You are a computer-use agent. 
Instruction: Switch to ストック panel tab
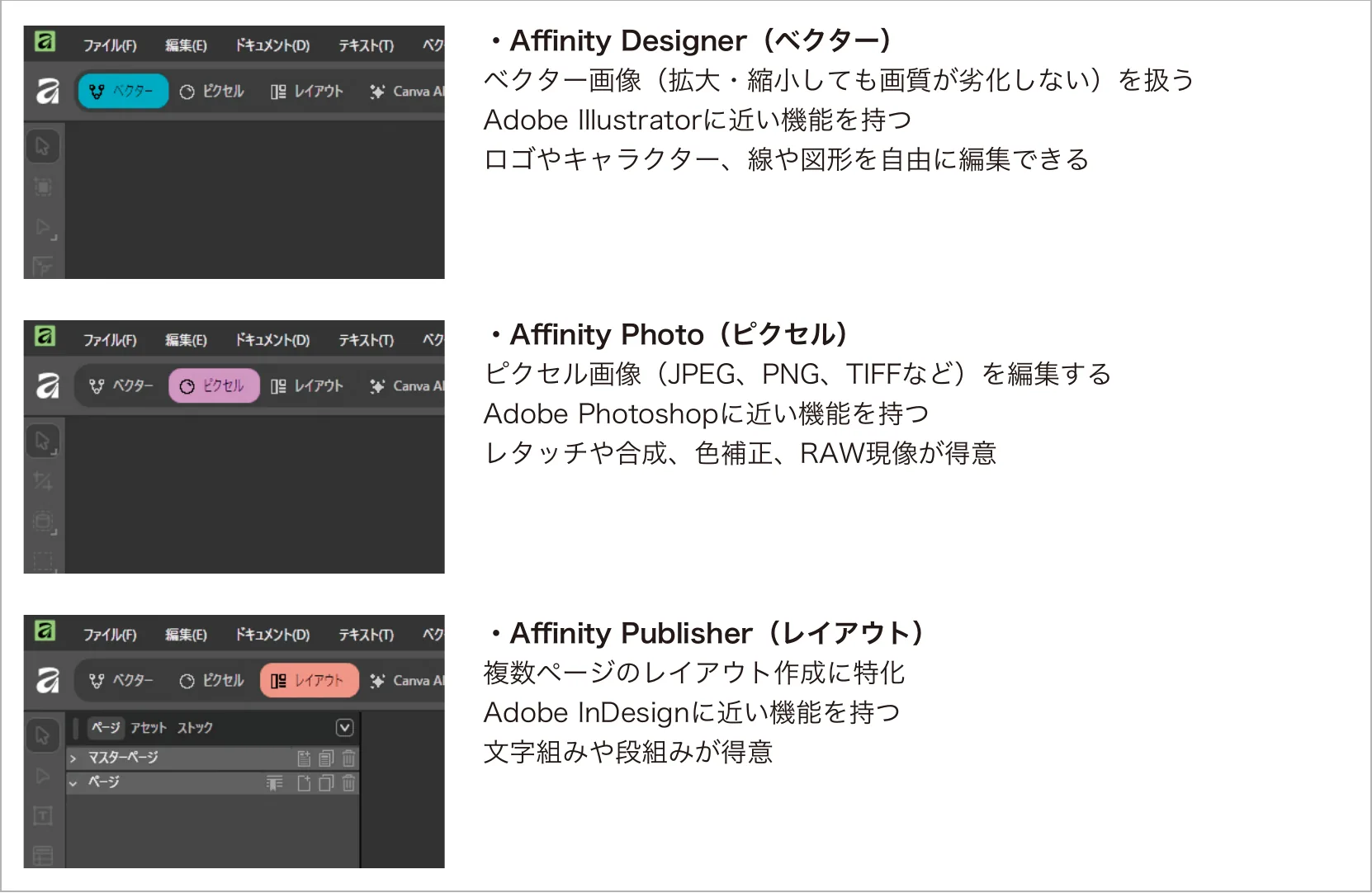tap(195, 727)
